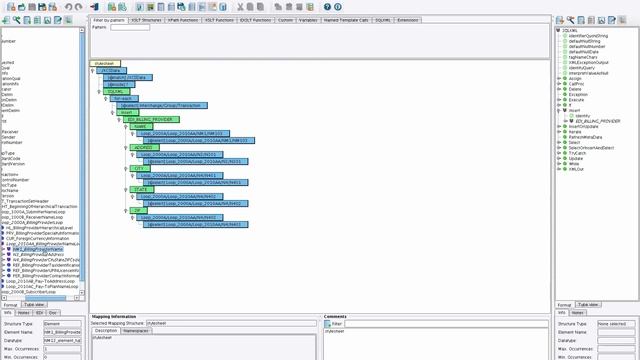Open the Namespaces tab in Mapping Information

136,331
